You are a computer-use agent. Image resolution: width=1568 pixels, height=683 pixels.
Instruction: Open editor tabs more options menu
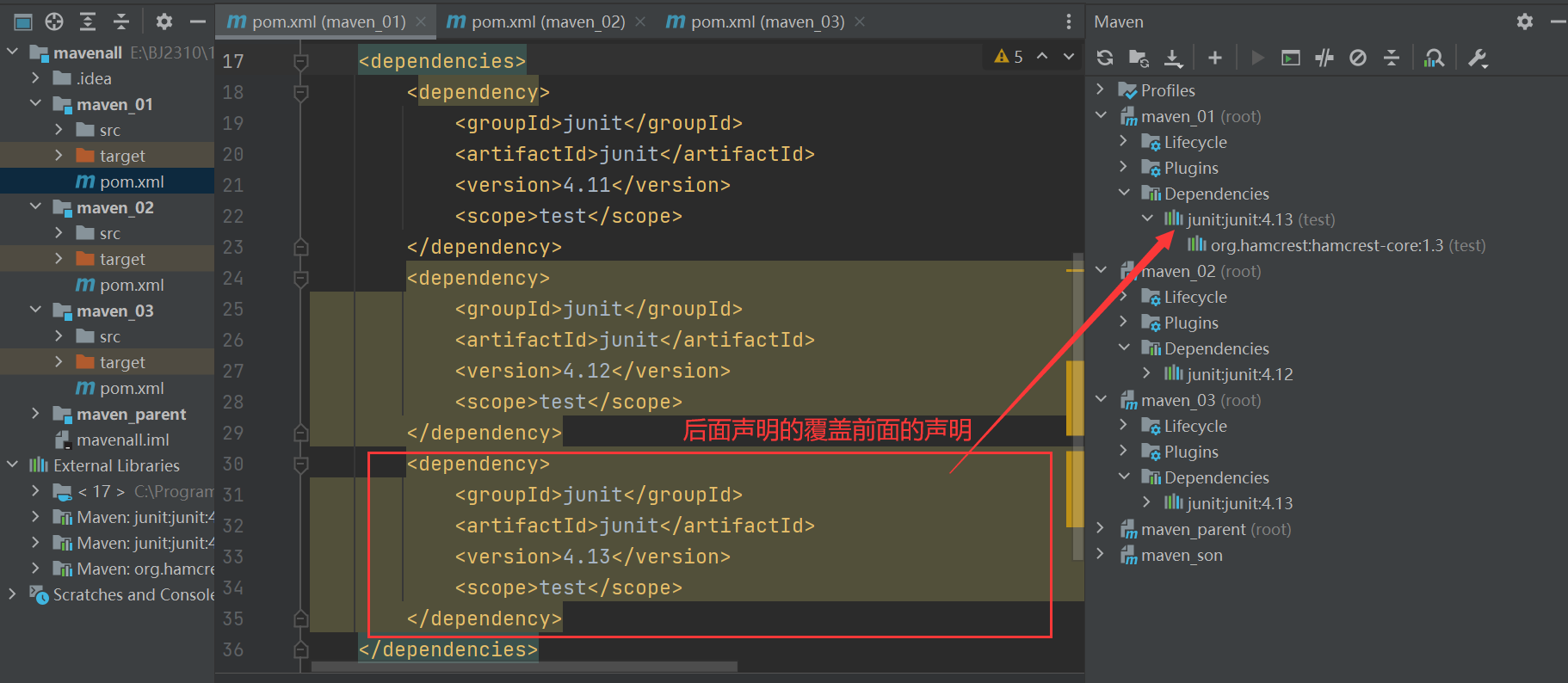[x=1069, y=22]
